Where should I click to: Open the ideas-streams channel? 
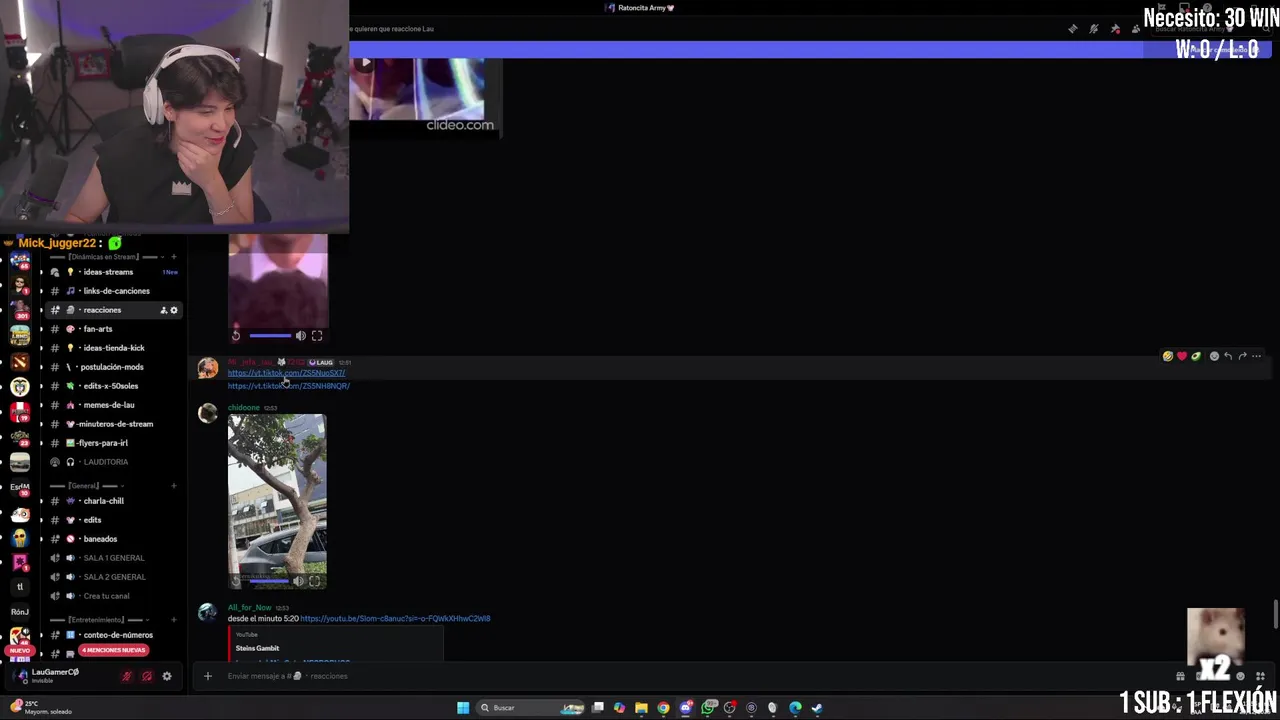tap(108, 272)
